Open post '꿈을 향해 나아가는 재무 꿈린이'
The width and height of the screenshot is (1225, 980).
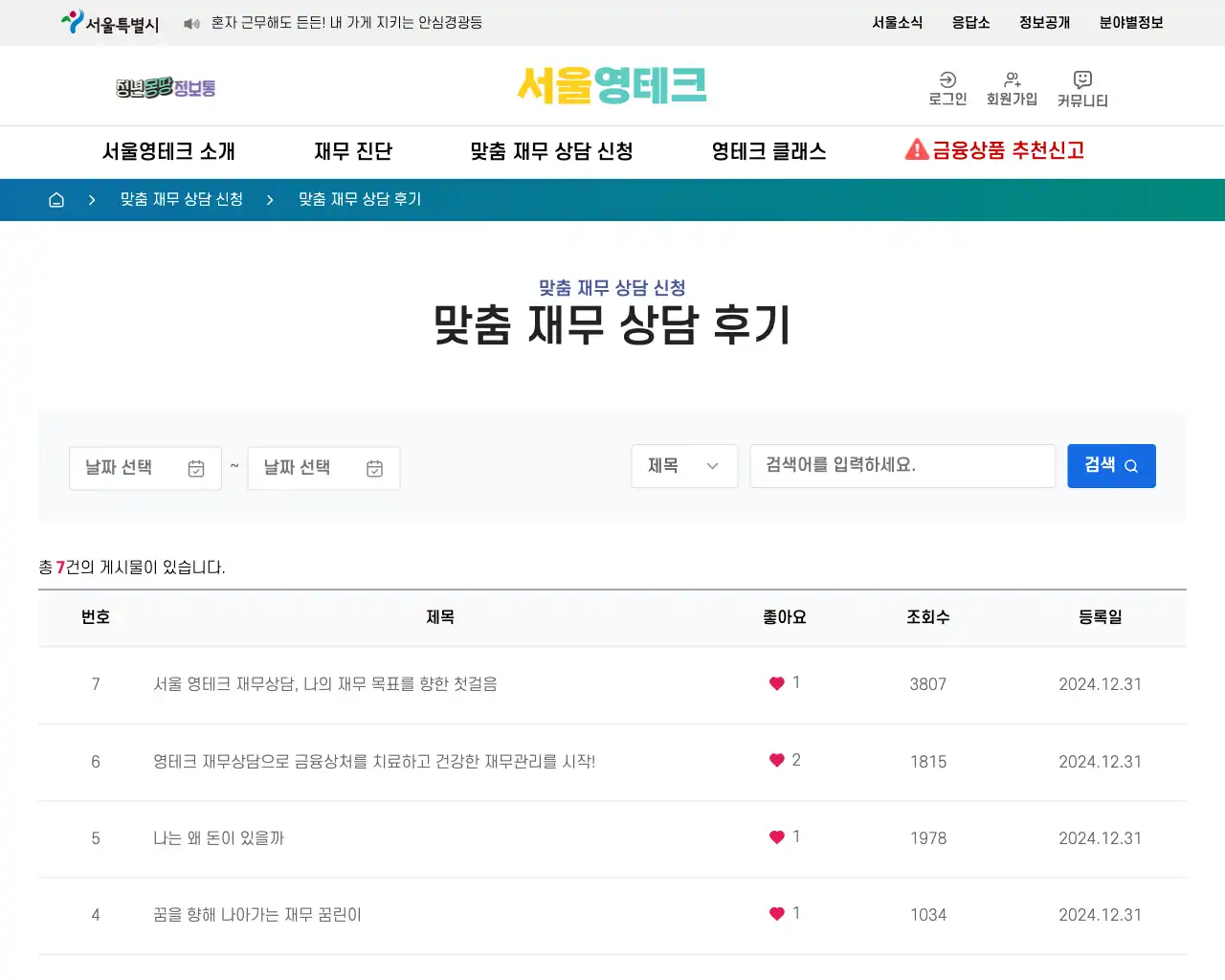257,915
